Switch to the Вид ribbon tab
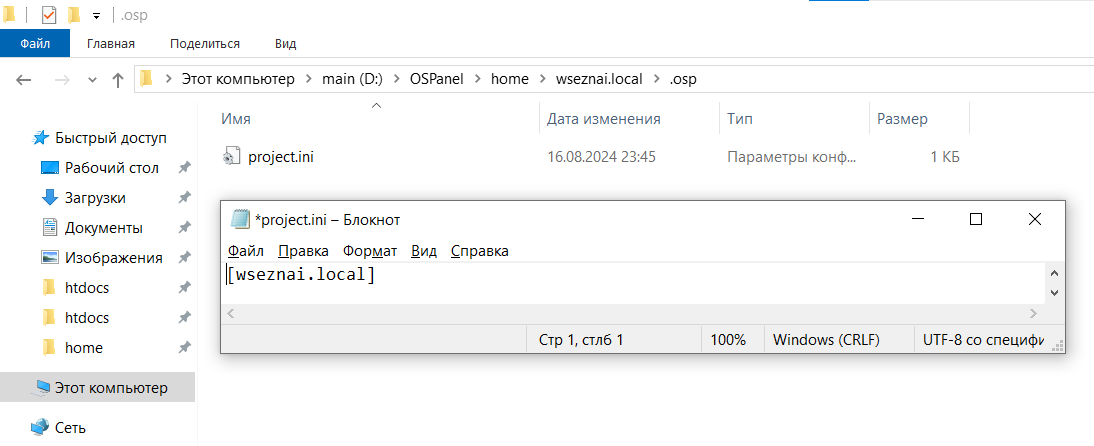This screenshot has height=446, width=1094. (285, 43)
